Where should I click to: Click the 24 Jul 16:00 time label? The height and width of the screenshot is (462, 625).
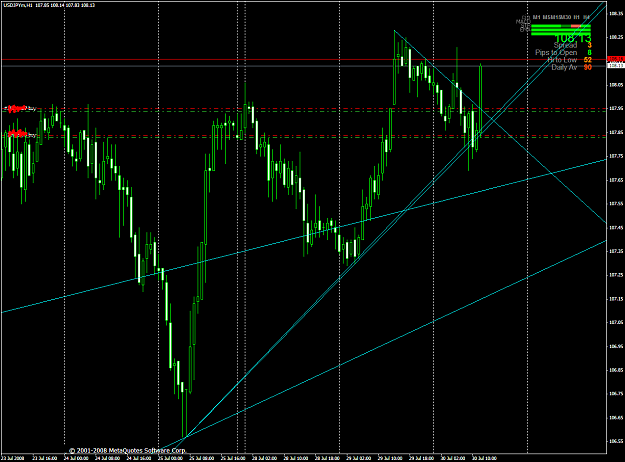coord(139,458)
